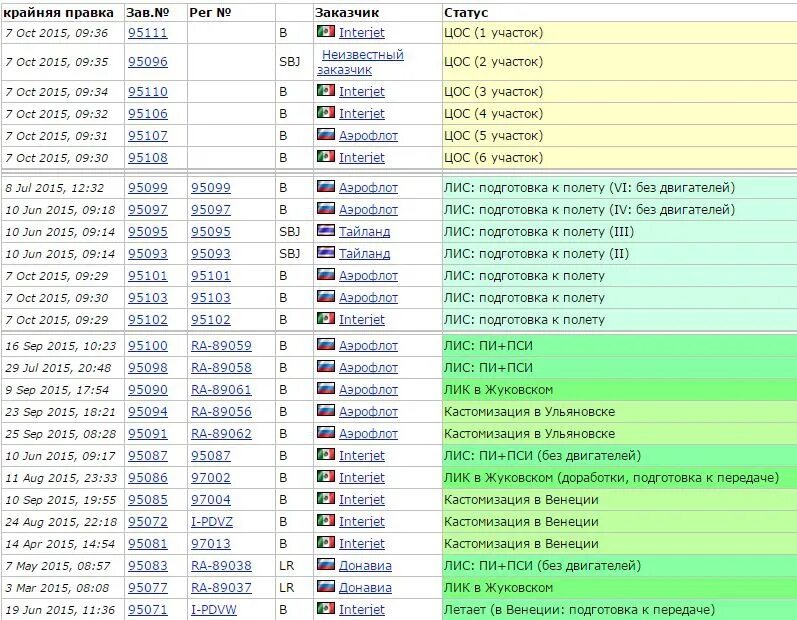
Task: Select the ЦОС (6 участок) status cell
Action: (620, 158)
